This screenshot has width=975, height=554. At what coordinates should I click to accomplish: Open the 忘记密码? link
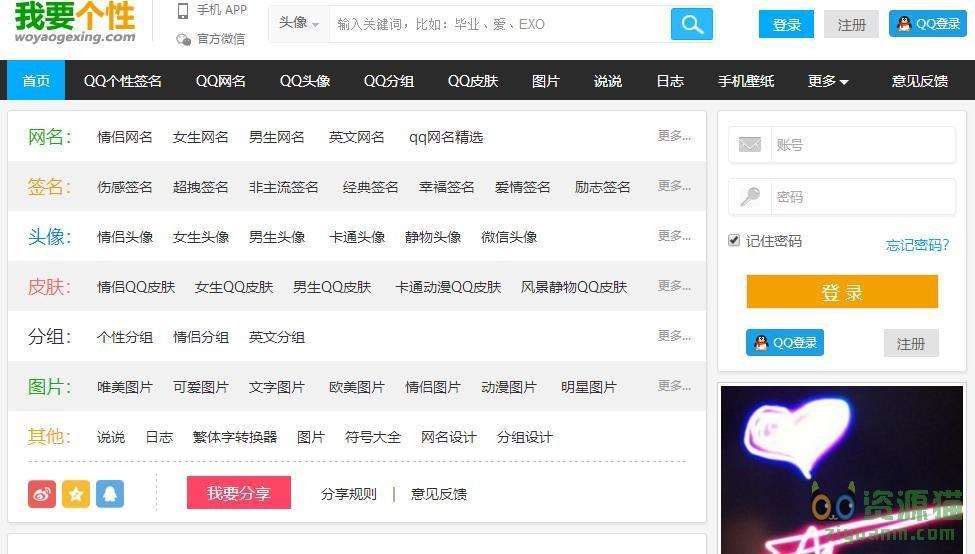click(x=918, y=244)
